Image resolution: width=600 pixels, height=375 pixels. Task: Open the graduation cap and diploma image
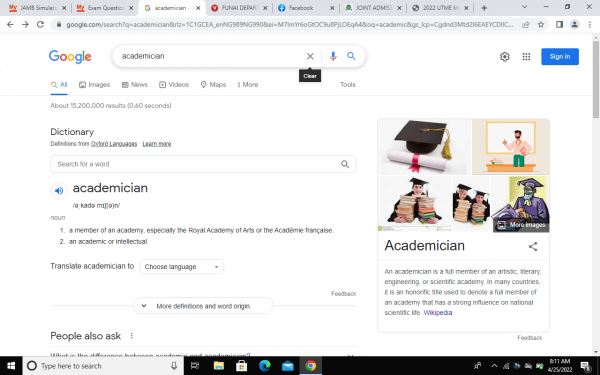coord(424,147)
